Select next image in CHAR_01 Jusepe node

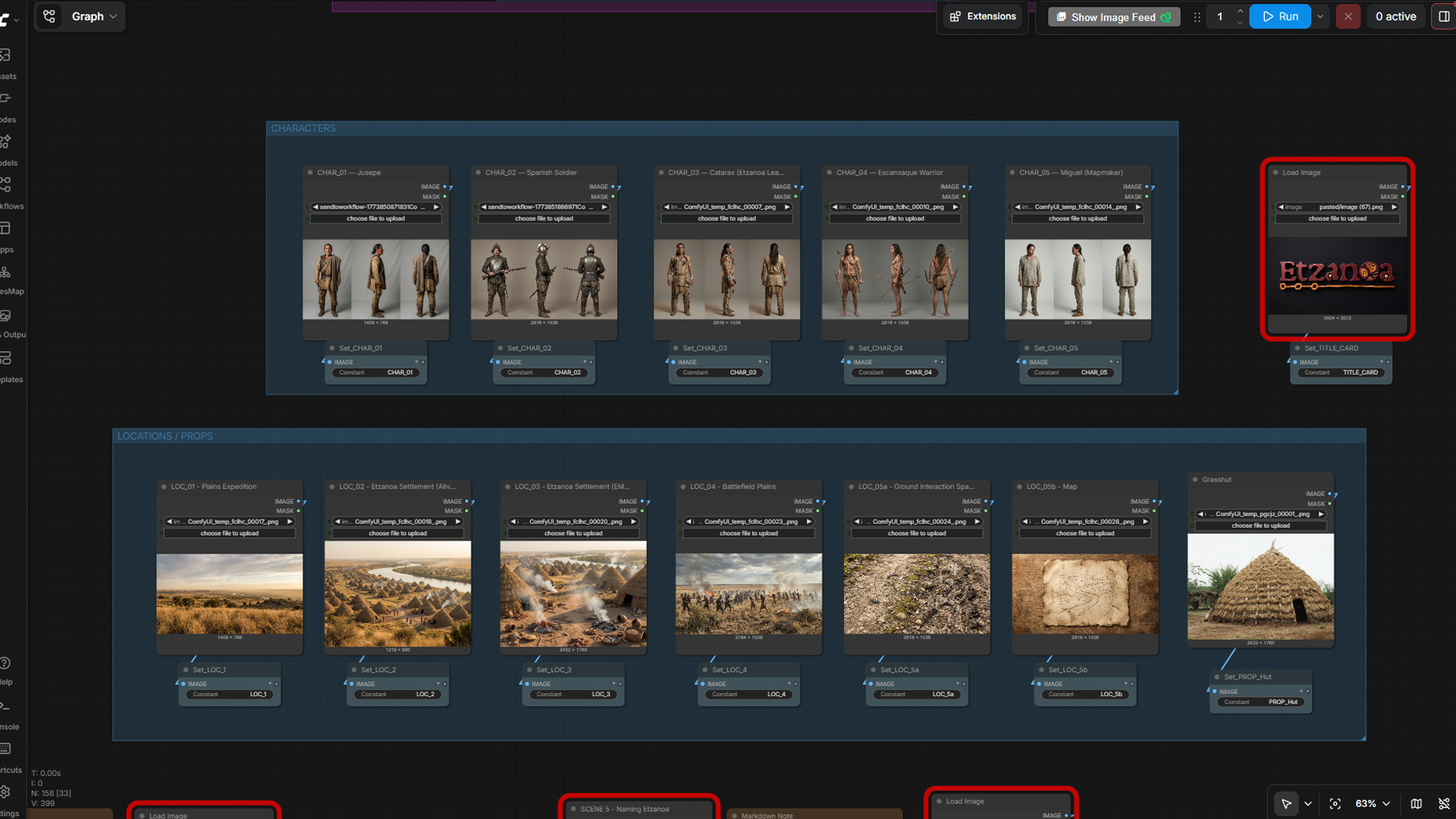point(436,206)
